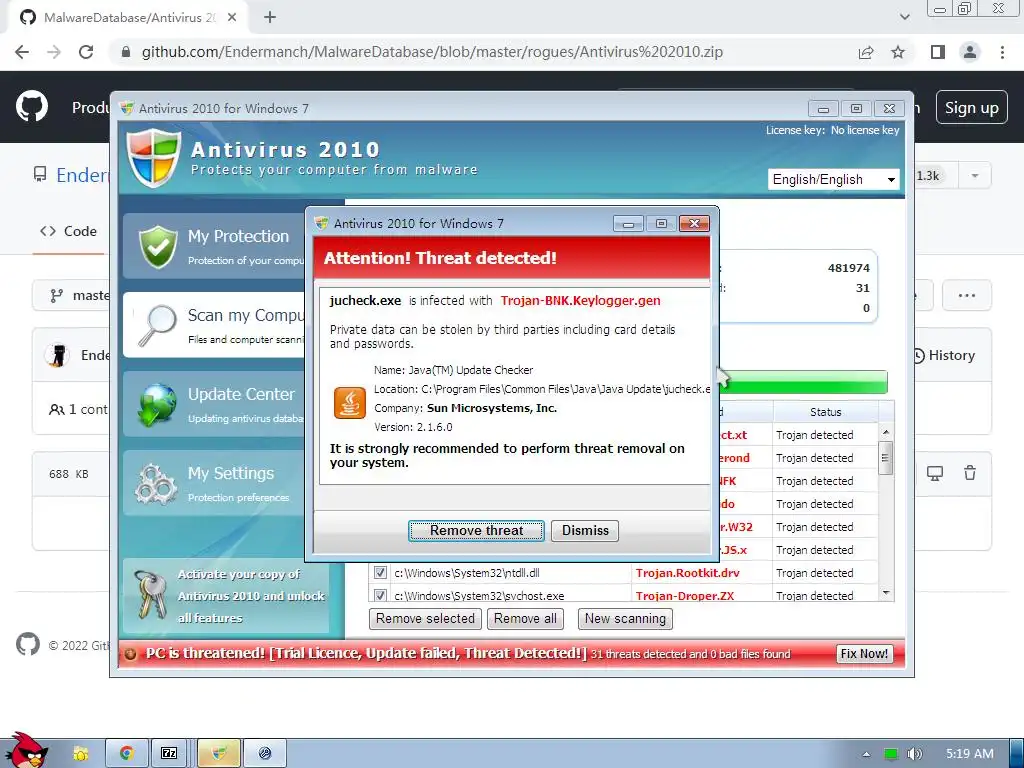Click the Status column header

pos(825,412)
